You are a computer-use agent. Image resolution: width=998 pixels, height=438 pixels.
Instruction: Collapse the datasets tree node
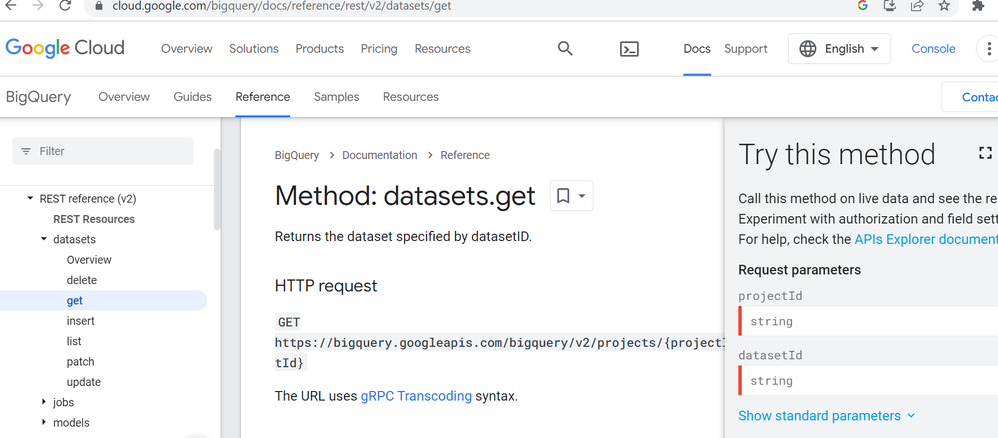(x=44, y=239)
